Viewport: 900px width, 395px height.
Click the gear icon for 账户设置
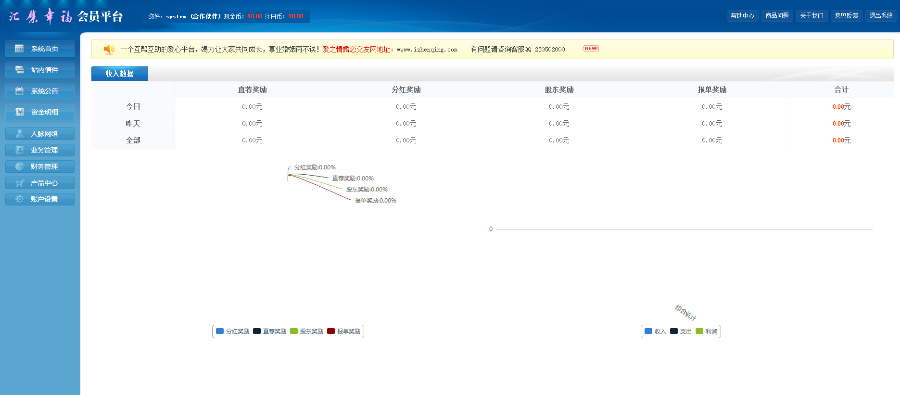tap(20, 200)
